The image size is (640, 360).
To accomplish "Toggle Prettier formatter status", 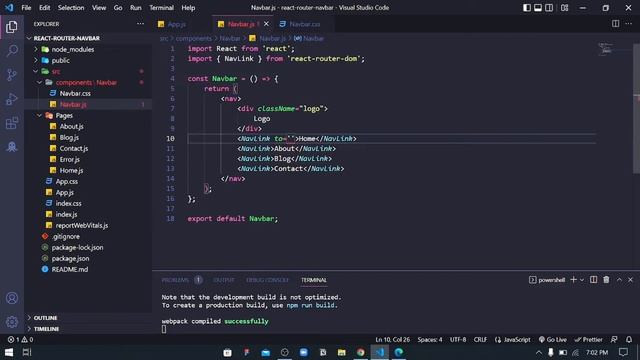I will 588,340.
